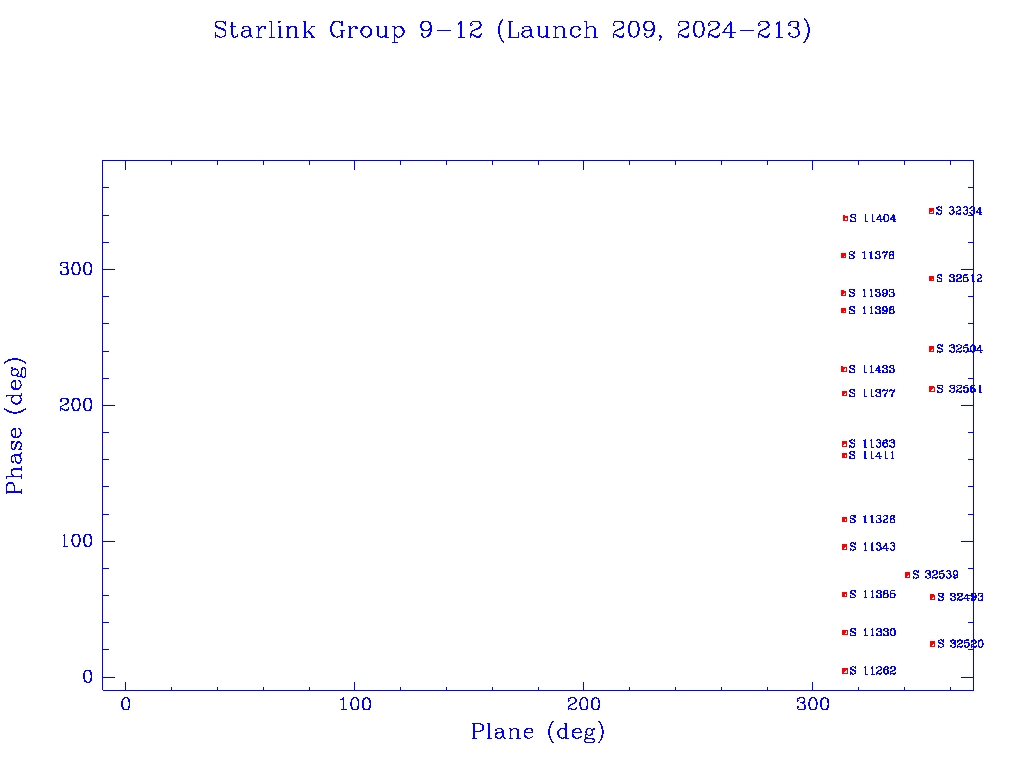Screen dimensions: 1024x768
Task: Click the red marker beside S 11262
Action: 845,671
